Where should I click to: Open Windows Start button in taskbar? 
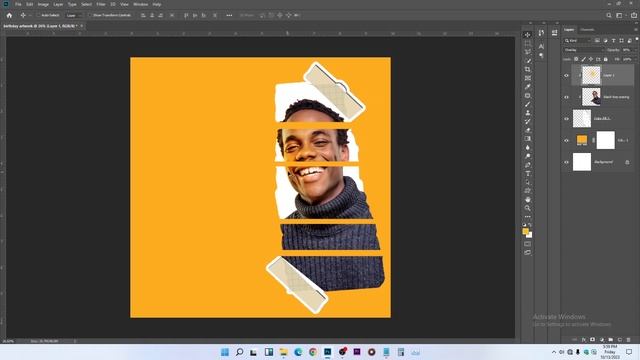[224, 352]
